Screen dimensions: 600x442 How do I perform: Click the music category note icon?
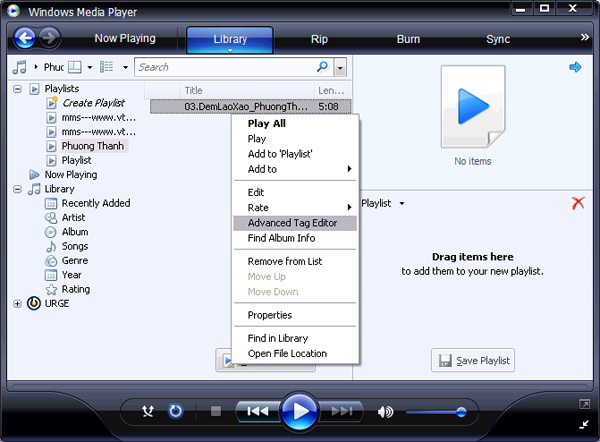[x=20, y=67]
